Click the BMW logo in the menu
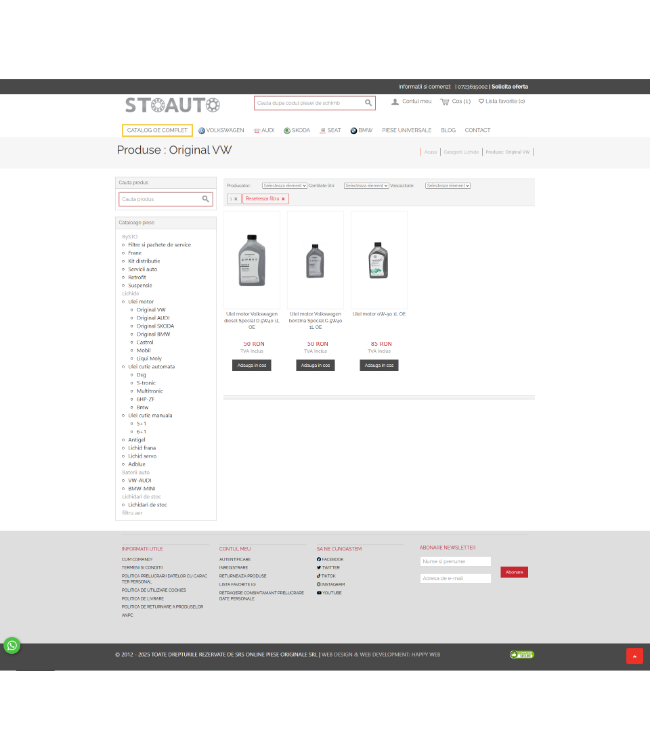Viewport: 650px width, 750px height. (353, 131)
